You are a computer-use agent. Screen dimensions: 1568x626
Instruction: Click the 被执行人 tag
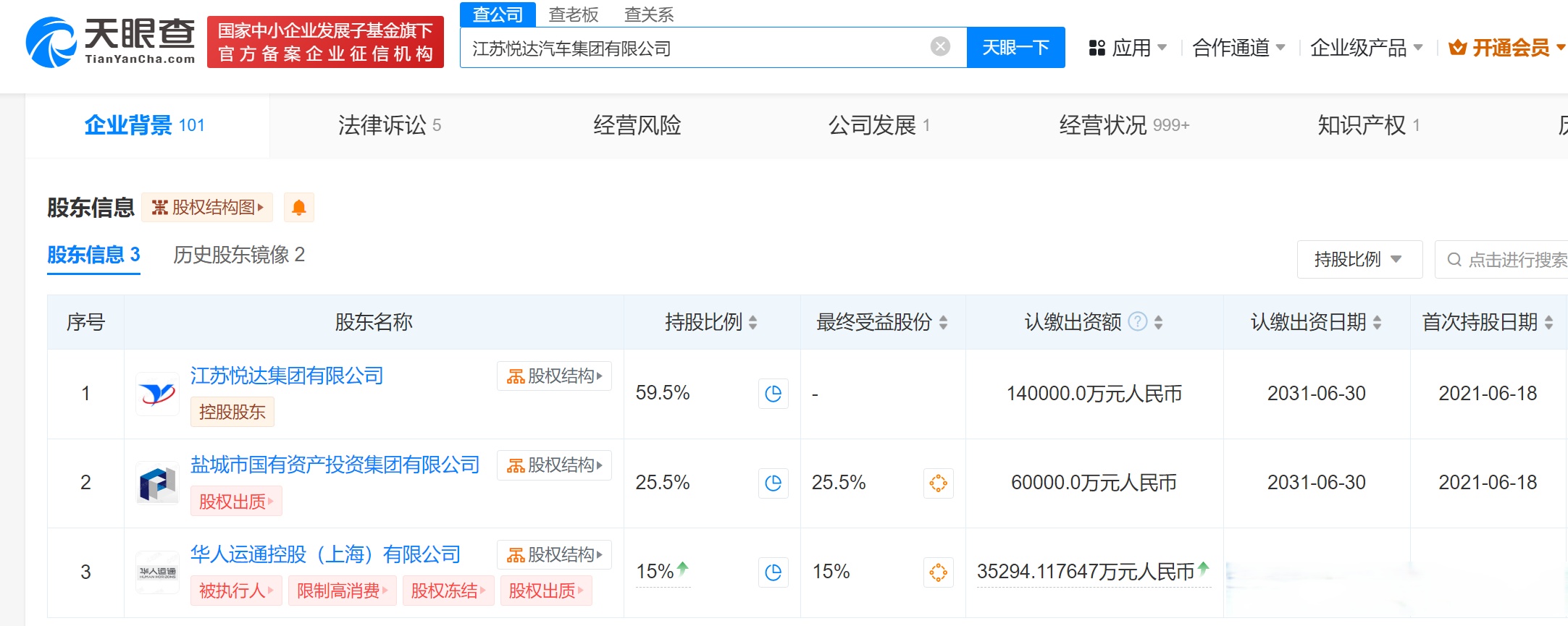point(236,591)
